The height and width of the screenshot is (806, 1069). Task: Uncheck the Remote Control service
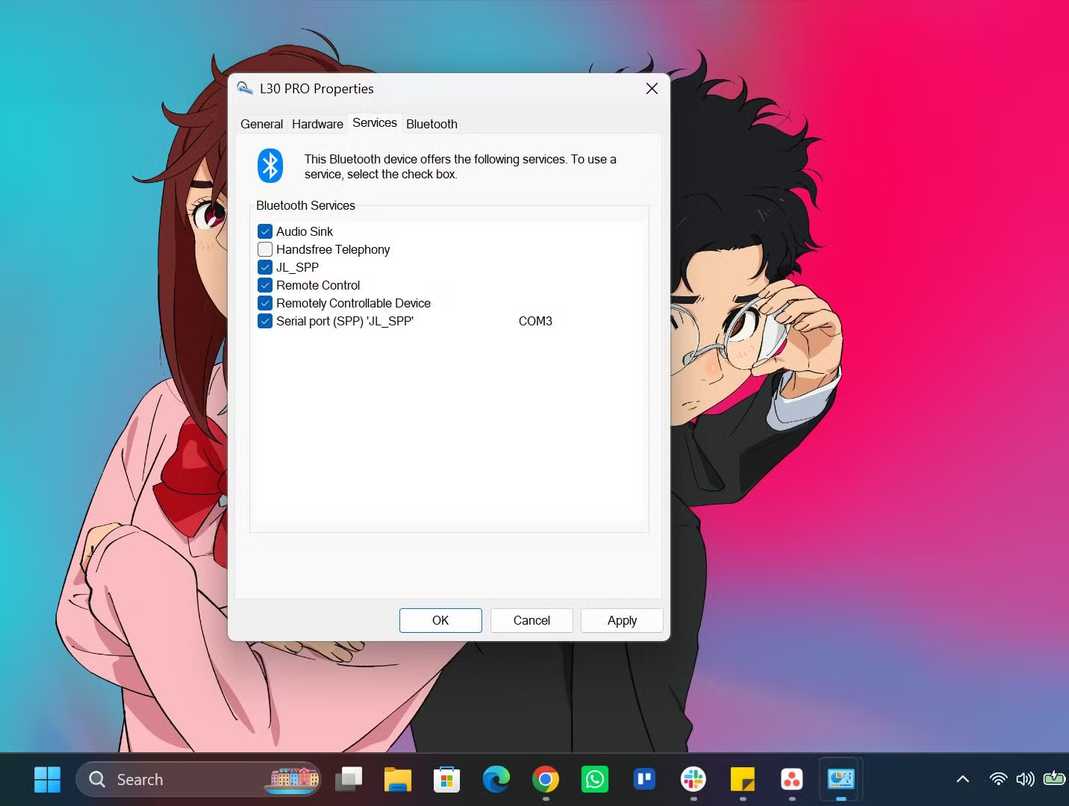[x=265, y=285]
